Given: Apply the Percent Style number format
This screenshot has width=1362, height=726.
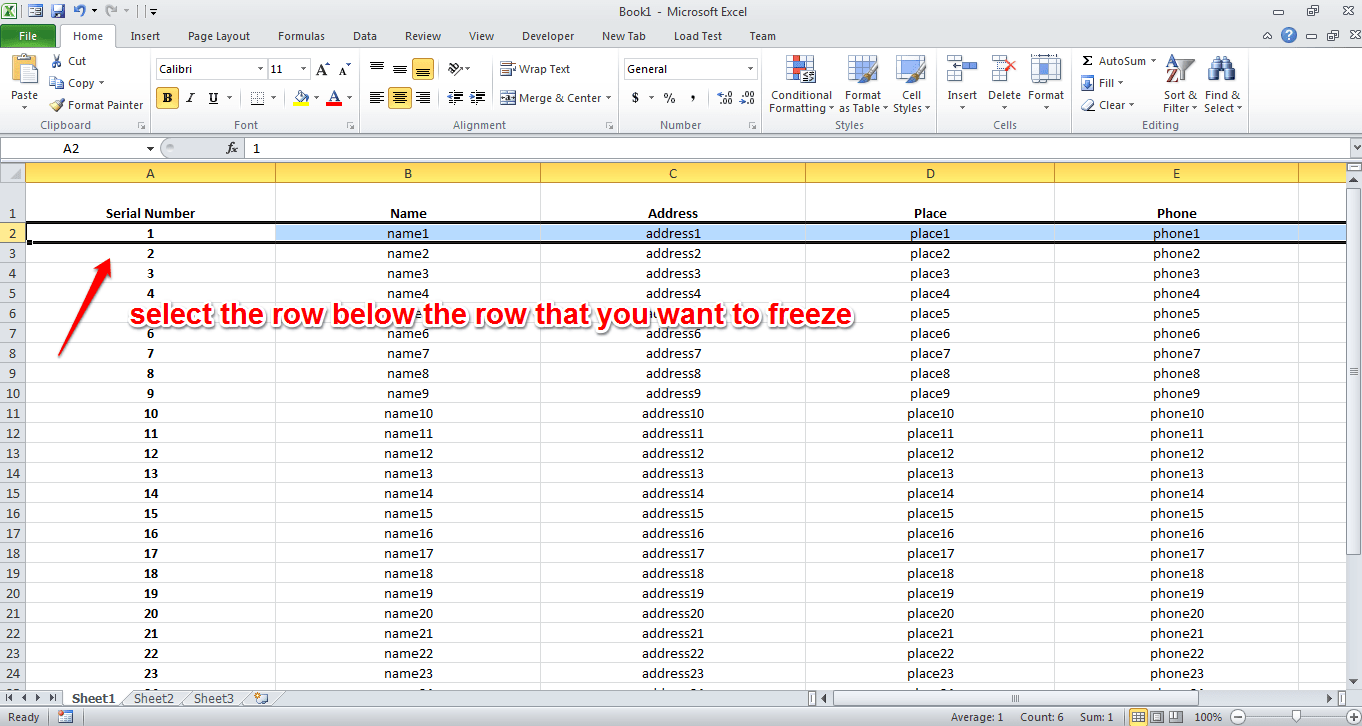Looking at the screenshot, I should point(669,98).
